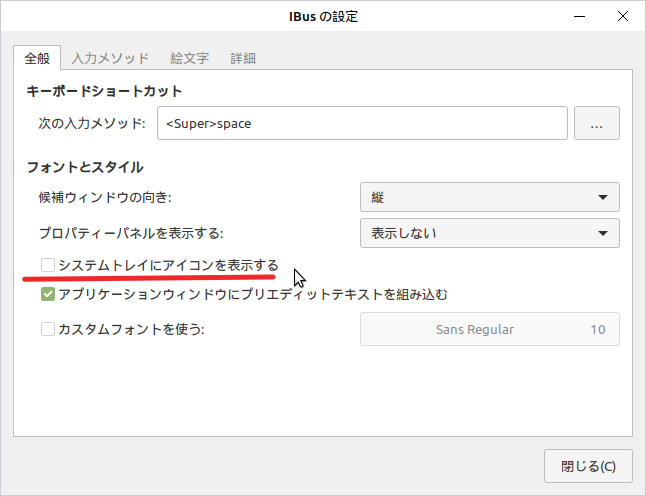This screenshot has width=646, height=496.
Task: Go to the 詳細 tab
Action: (x=243, y=58)
